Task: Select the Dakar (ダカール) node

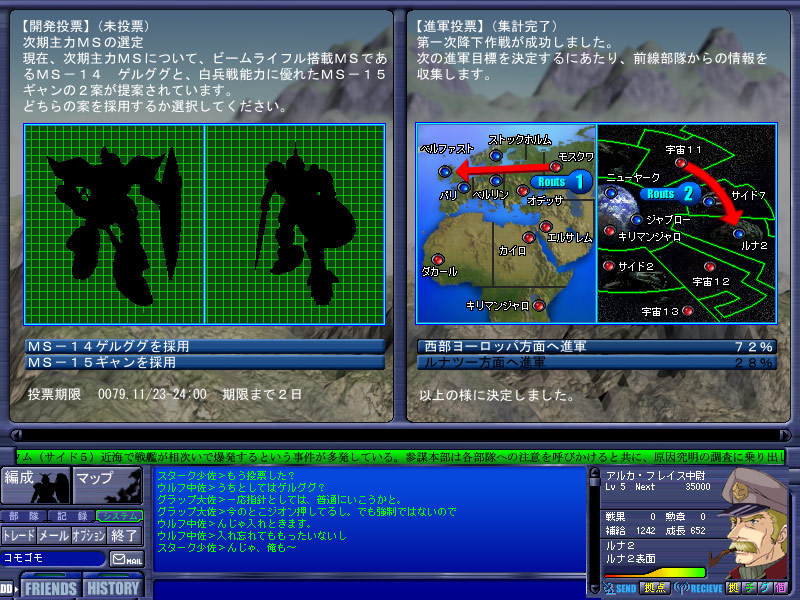Action: 437,259
